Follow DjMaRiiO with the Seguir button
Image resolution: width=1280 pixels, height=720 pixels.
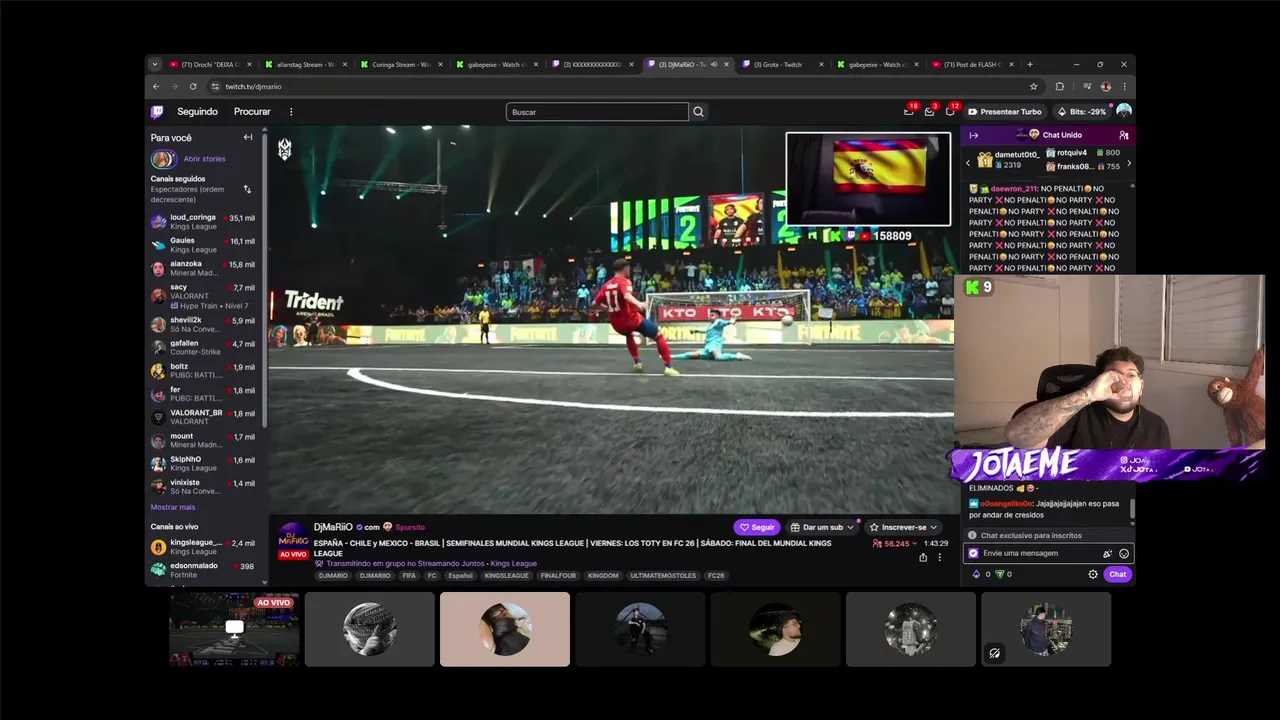click(x=757, y=527)
